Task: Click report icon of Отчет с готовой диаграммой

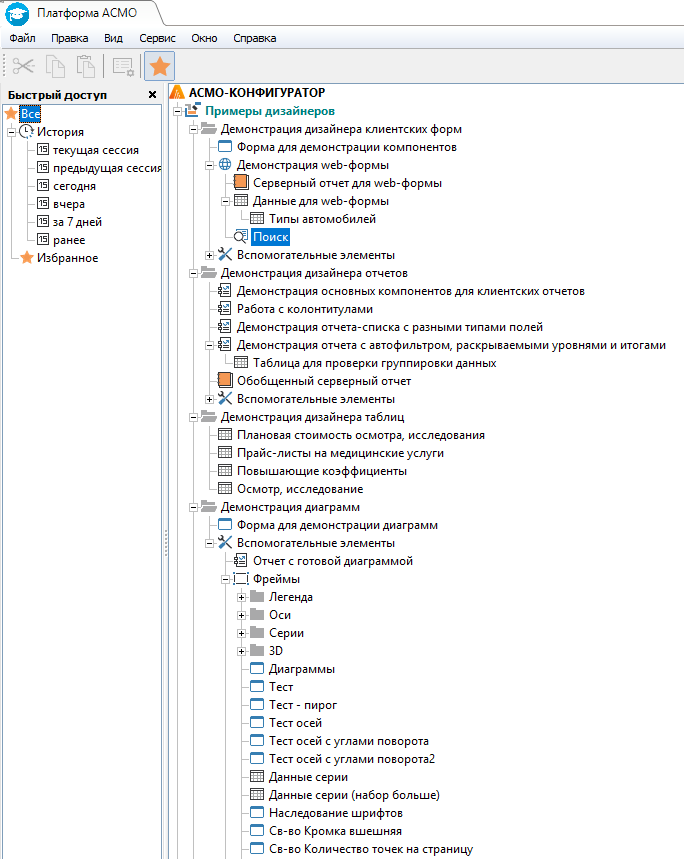Action: 240,560
